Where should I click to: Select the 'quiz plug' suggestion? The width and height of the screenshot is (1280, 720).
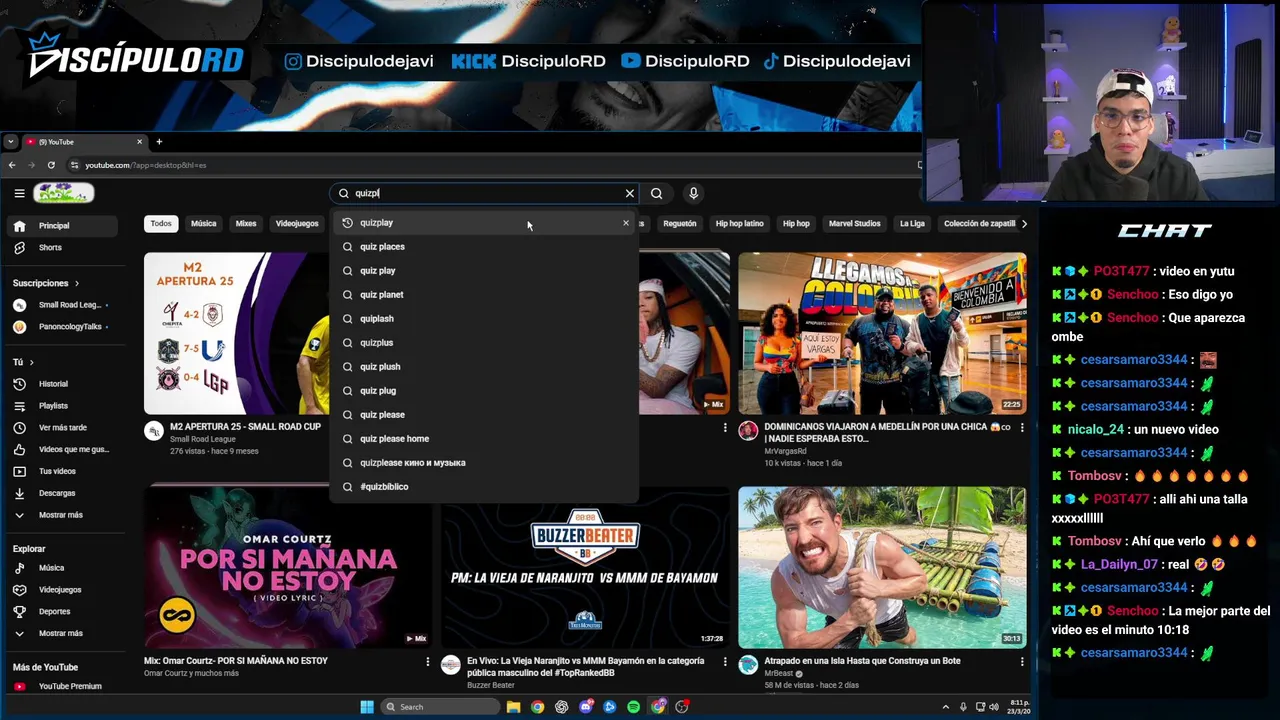pyautogui.click(x=484, y=391)
